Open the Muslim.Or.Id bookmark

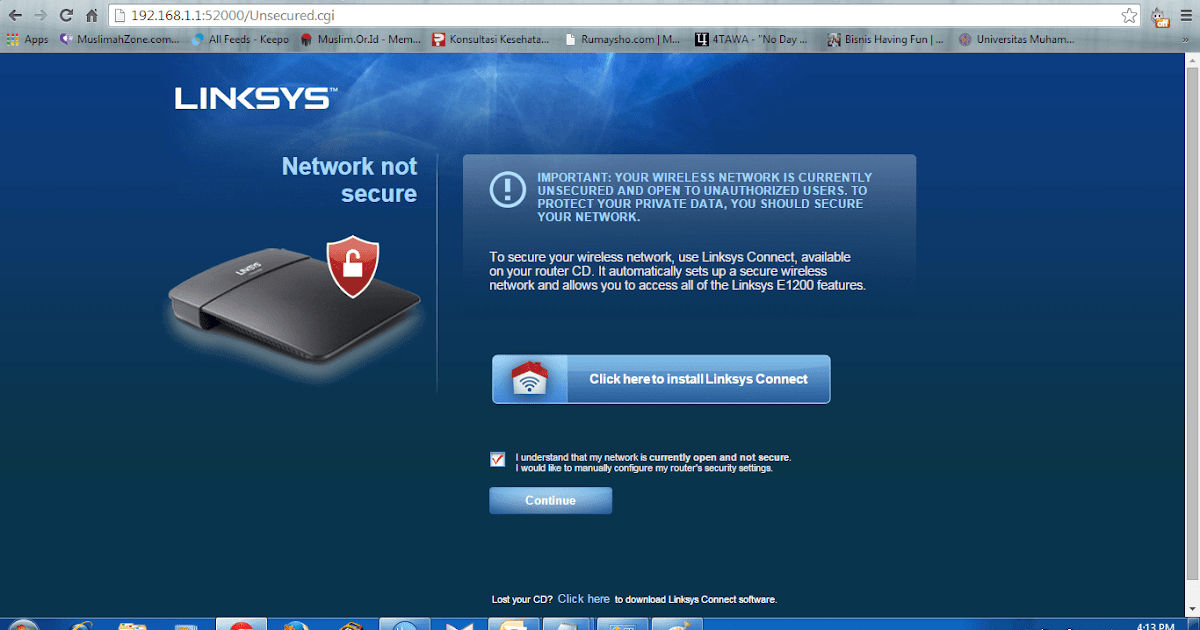click(360, 40)
